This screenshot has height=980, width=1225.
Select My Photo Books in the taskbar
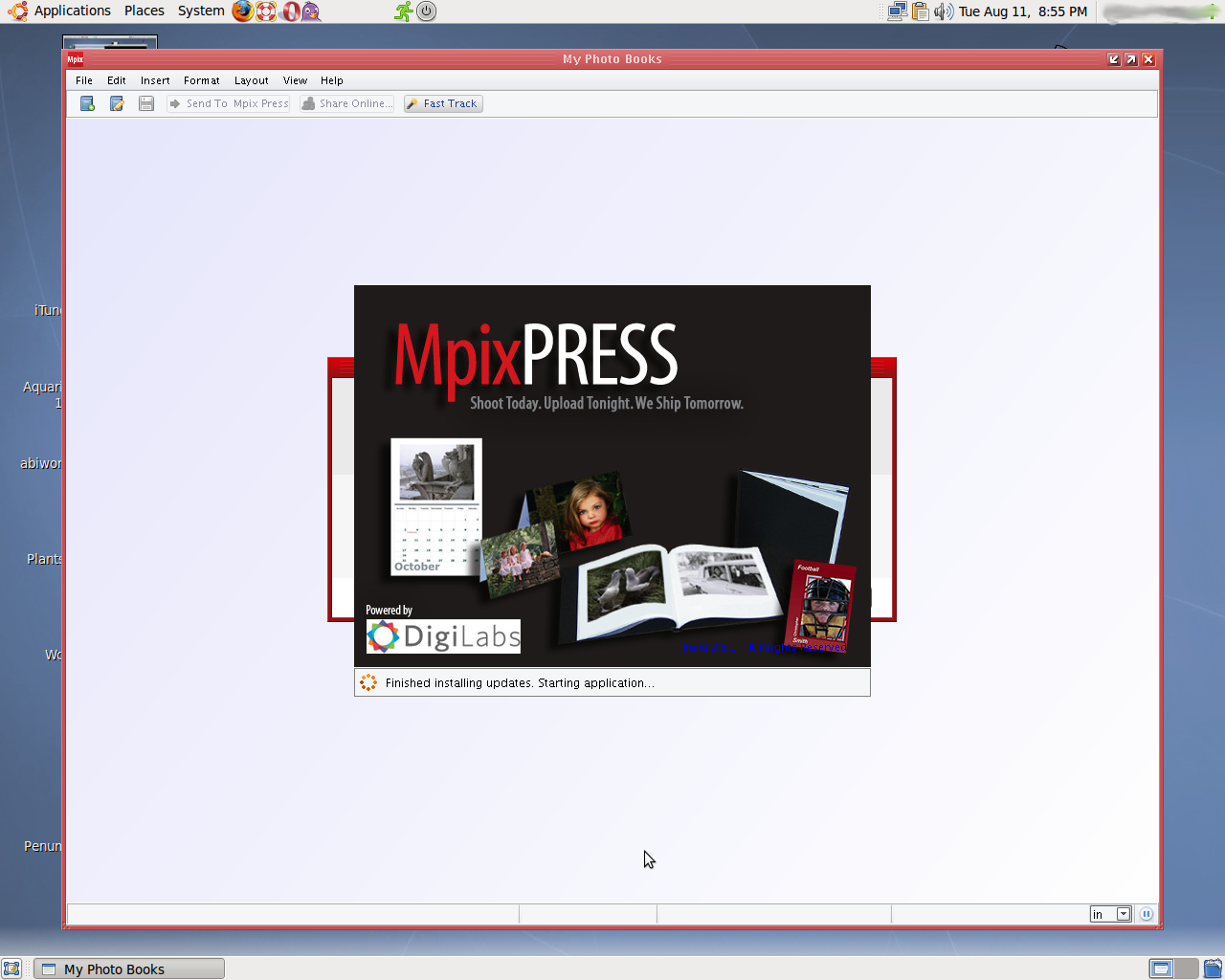[x=129, y=968]
